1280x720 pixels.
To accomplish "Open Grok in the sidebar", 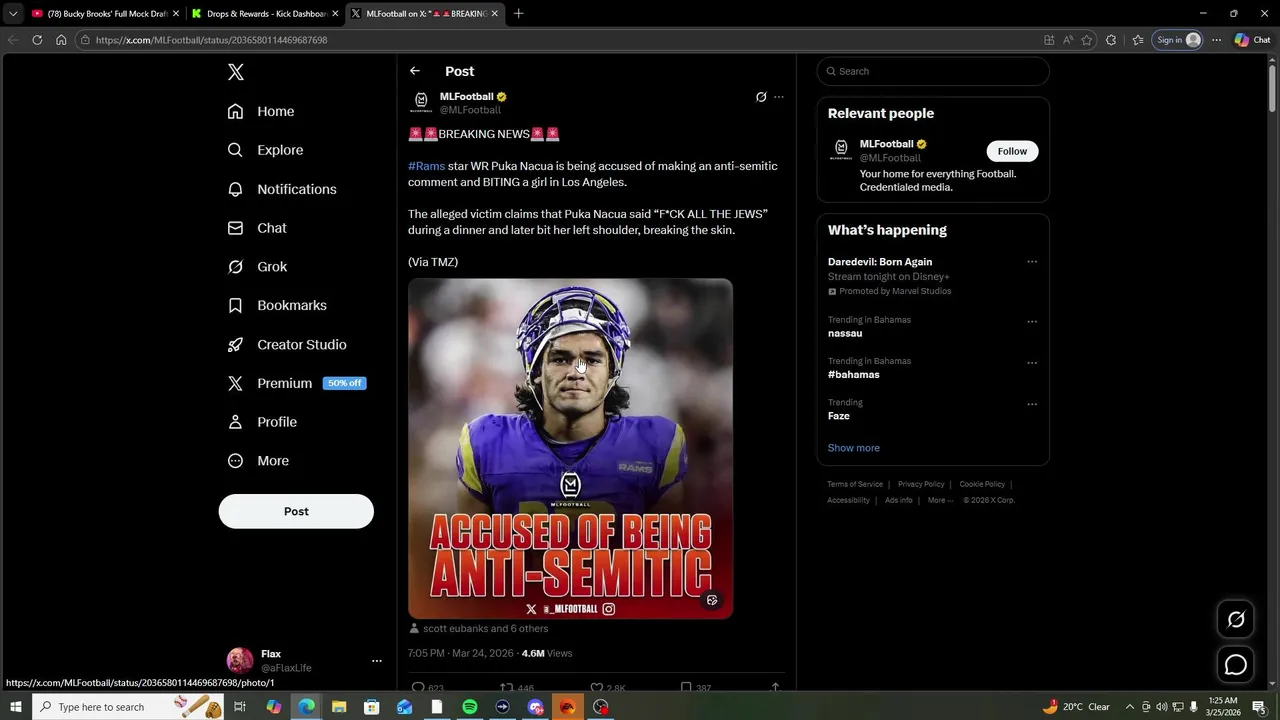I will click(x=257, y=267).
